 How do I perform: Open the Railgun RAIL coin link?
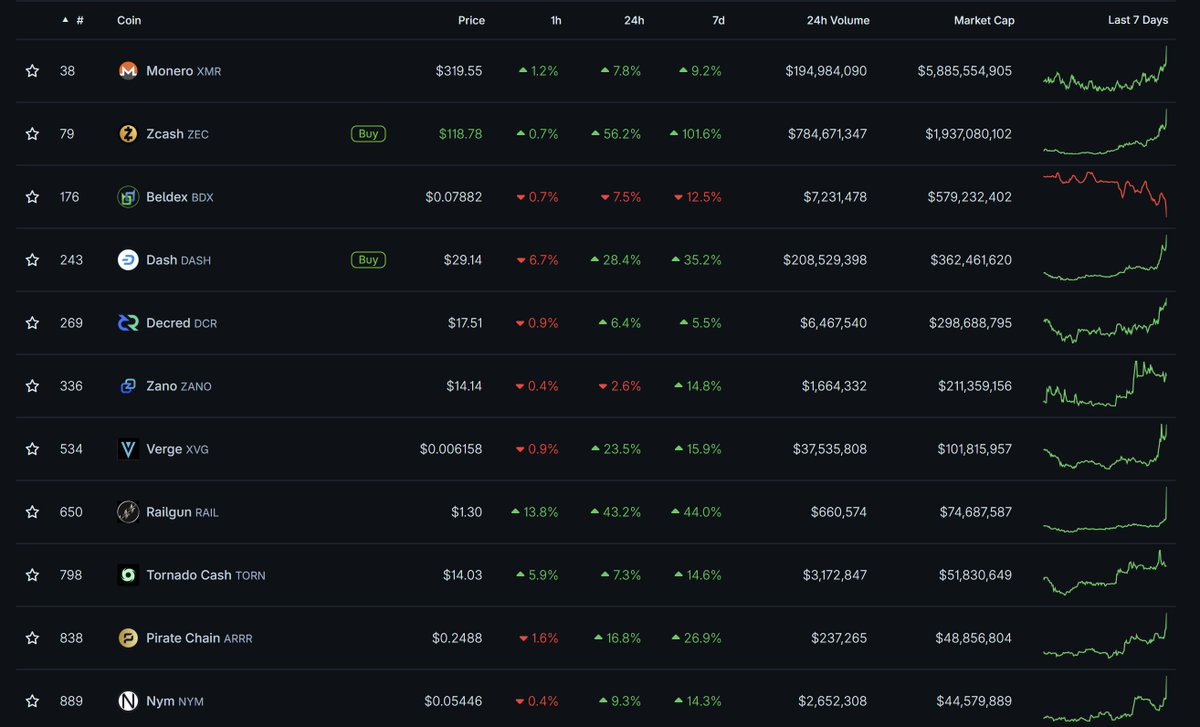point(182,512)
